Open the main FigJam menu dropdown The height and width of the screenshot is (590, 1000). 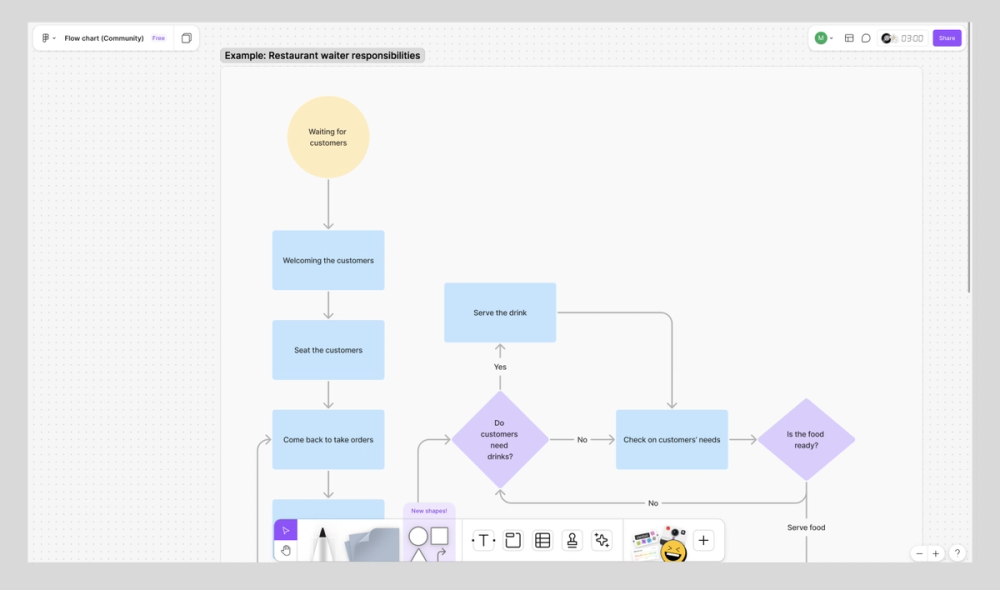coord(46,37)
